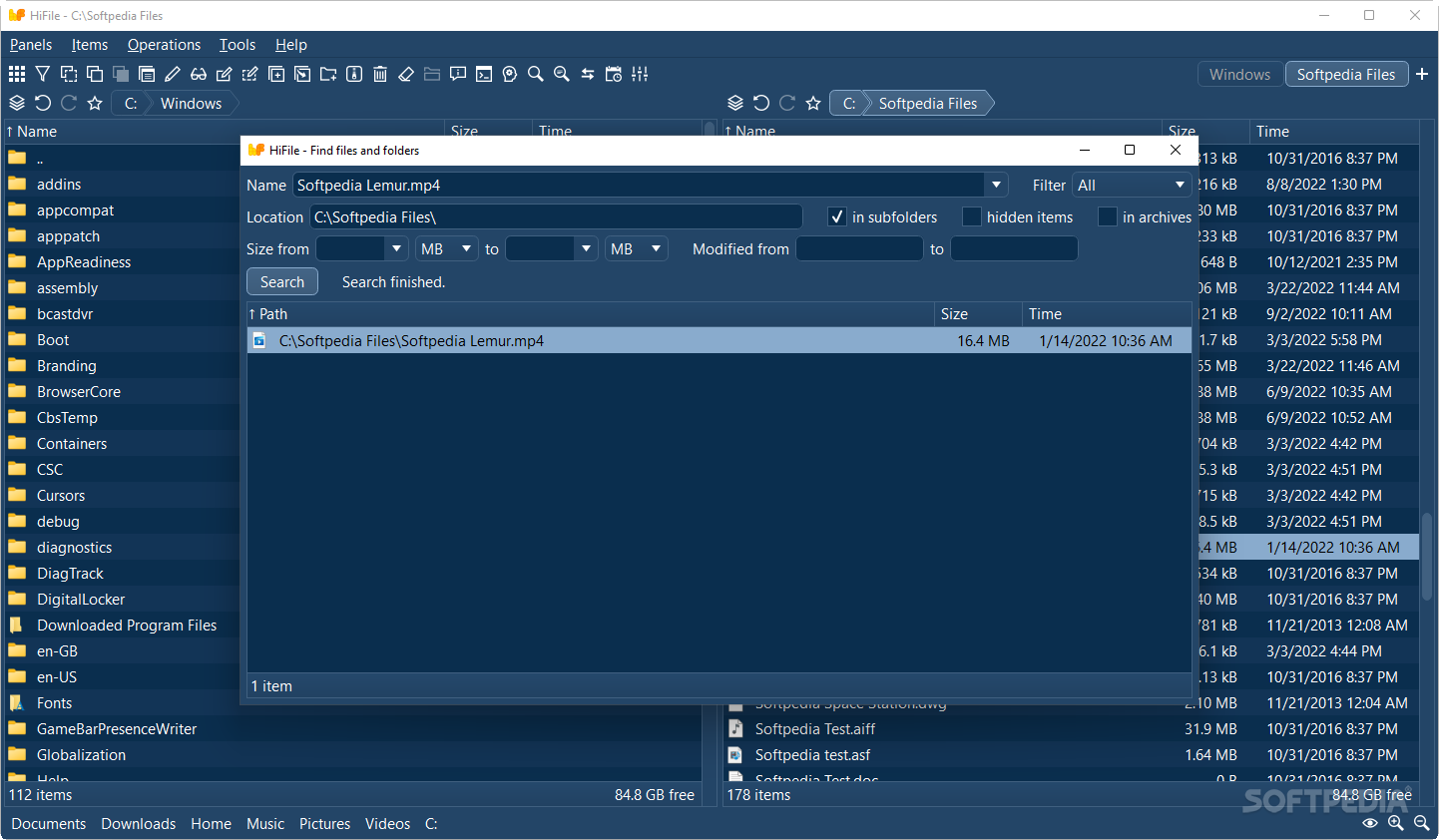Sort search results by Size column
This screenshot has width=1439, height=840.
(978, 313)
